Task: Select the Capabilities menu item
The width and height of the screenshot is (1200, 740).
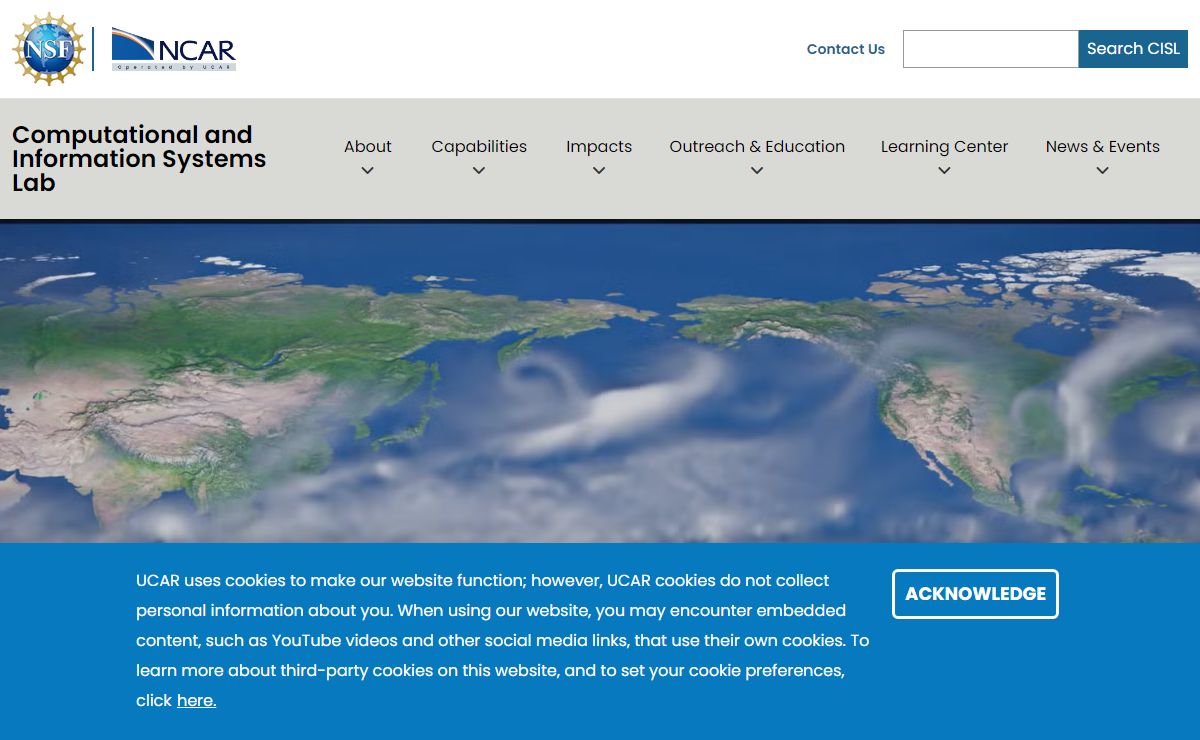Action: tap(479, 146)
